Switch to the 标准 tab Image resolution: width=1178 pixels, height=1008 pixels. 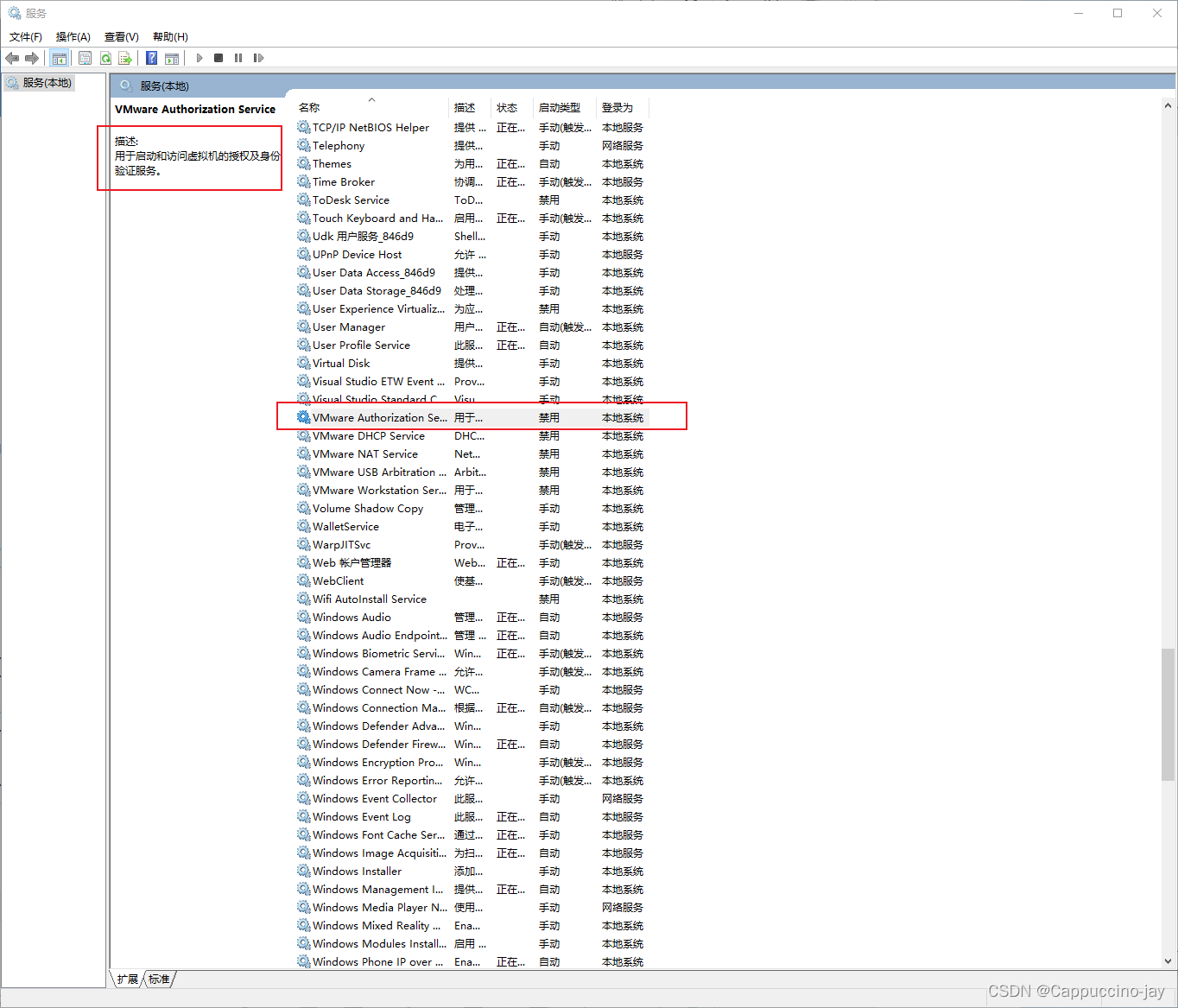(x=159, y=979)
